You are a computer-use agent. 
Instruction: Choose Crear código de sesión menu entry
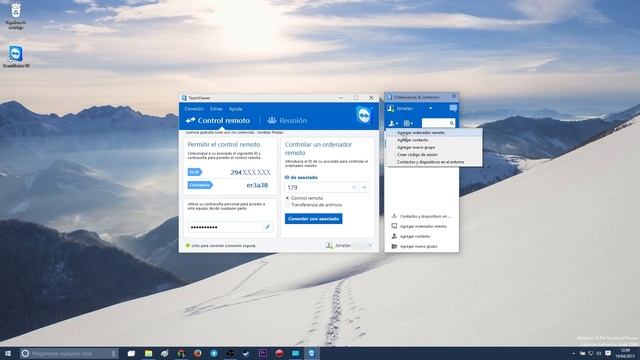[434, 155]
